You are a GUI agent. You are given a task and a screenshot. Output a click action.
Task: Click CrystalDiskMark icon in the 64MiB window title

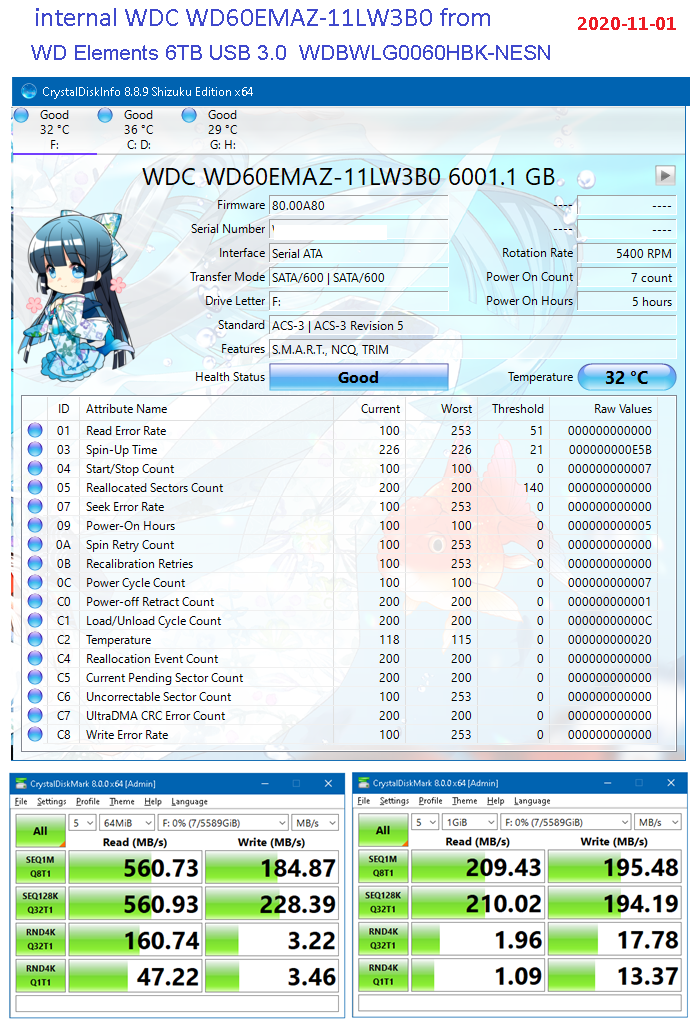coord(22,783)
